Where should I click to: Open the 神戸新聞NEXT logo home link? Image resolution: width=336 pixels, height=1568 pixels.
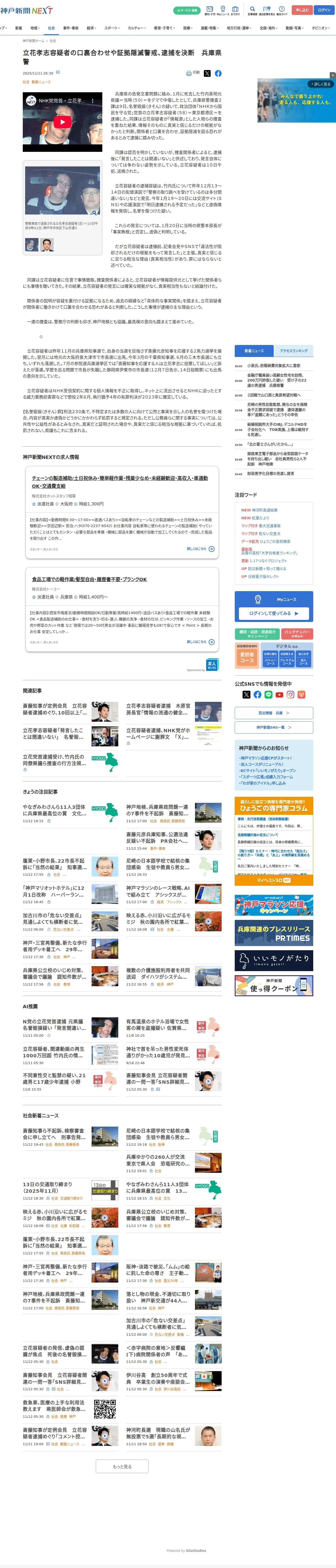click(26, 10)
